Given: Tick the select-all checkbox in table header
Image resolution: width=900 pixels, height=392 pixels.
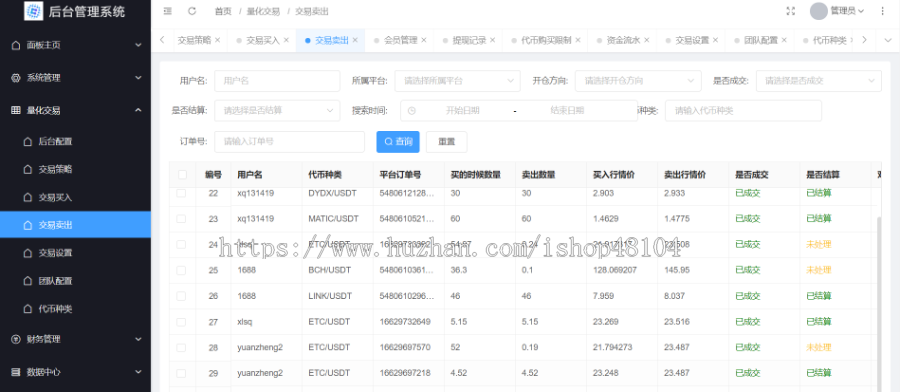Looking at the screenshot, I should pos(182,174).
